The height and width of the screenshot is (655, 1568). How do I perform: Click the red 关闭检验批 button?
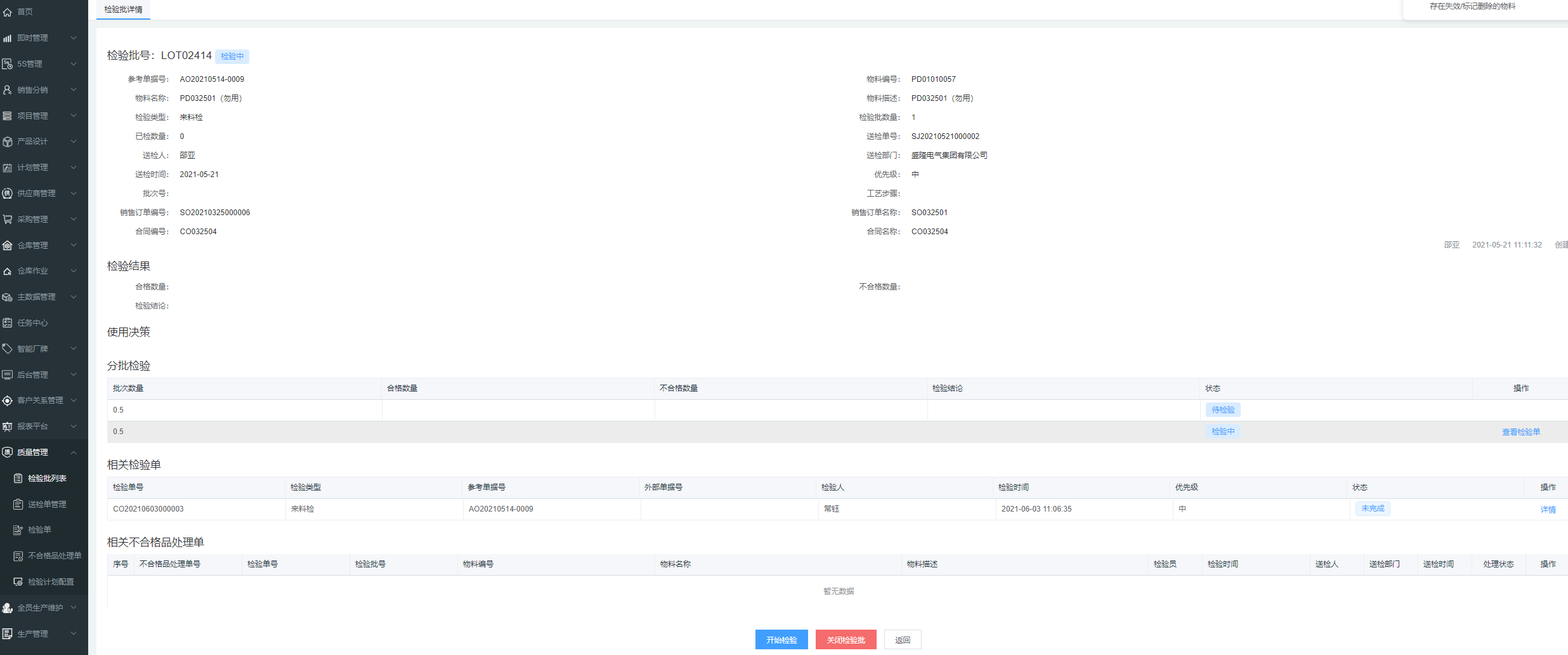click(x=846, y=640)
